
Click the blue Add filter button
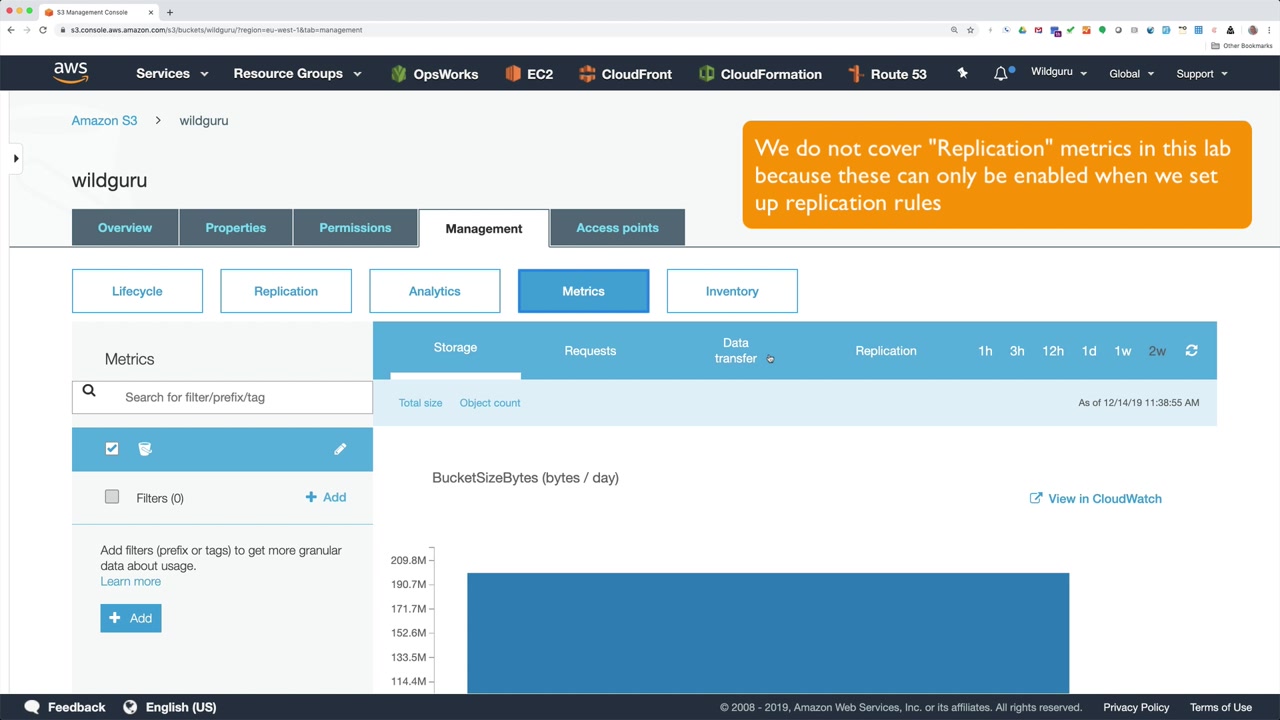click(131, 618)
